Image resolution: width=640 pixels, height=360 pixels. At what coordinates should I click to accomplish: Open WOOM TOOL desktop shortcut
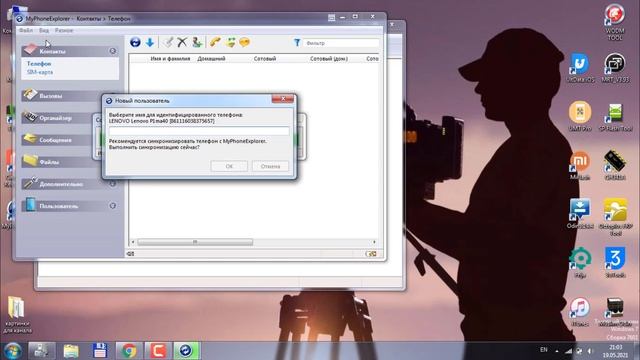(x=615, y=22)
